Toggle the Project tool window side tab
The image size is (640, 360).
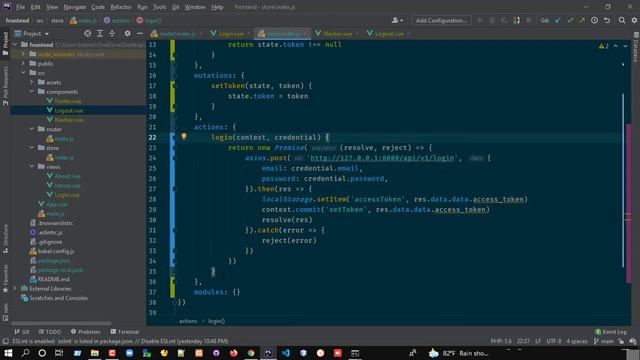point(5,44)
